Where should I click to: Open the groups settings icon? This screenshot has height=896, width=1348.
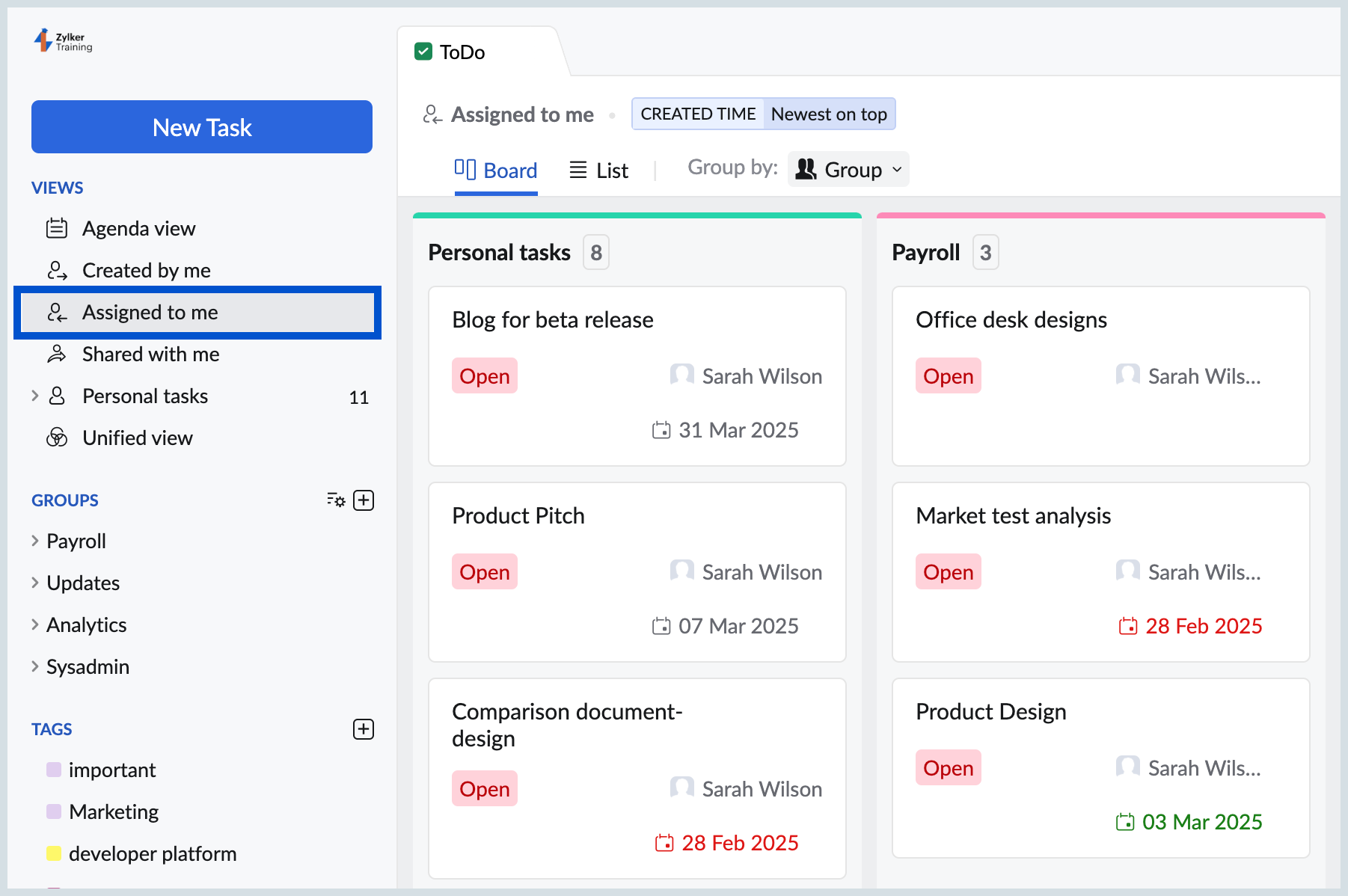pyautogui.click(x=336, y=500)
